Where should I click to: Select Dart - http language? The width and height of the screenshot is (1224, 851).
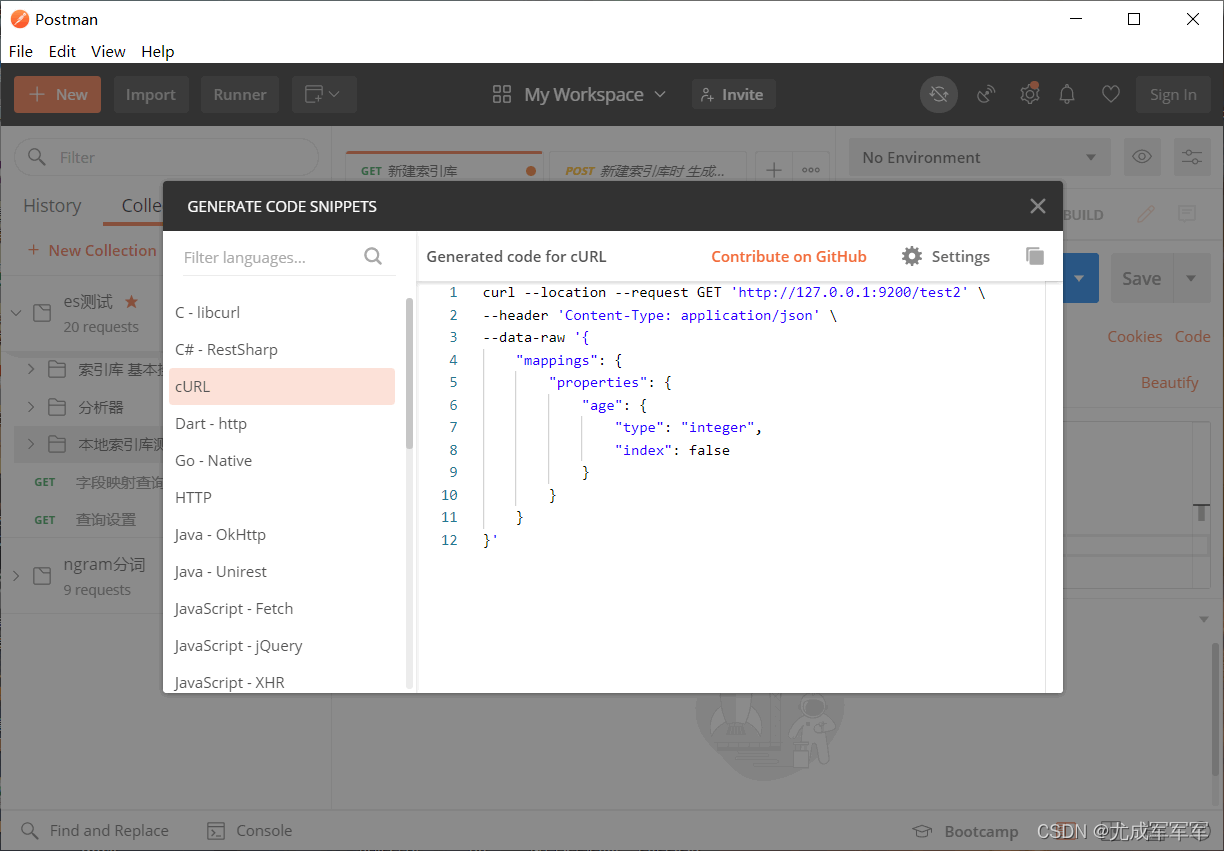pyautogui.click(x=282, y=424)
